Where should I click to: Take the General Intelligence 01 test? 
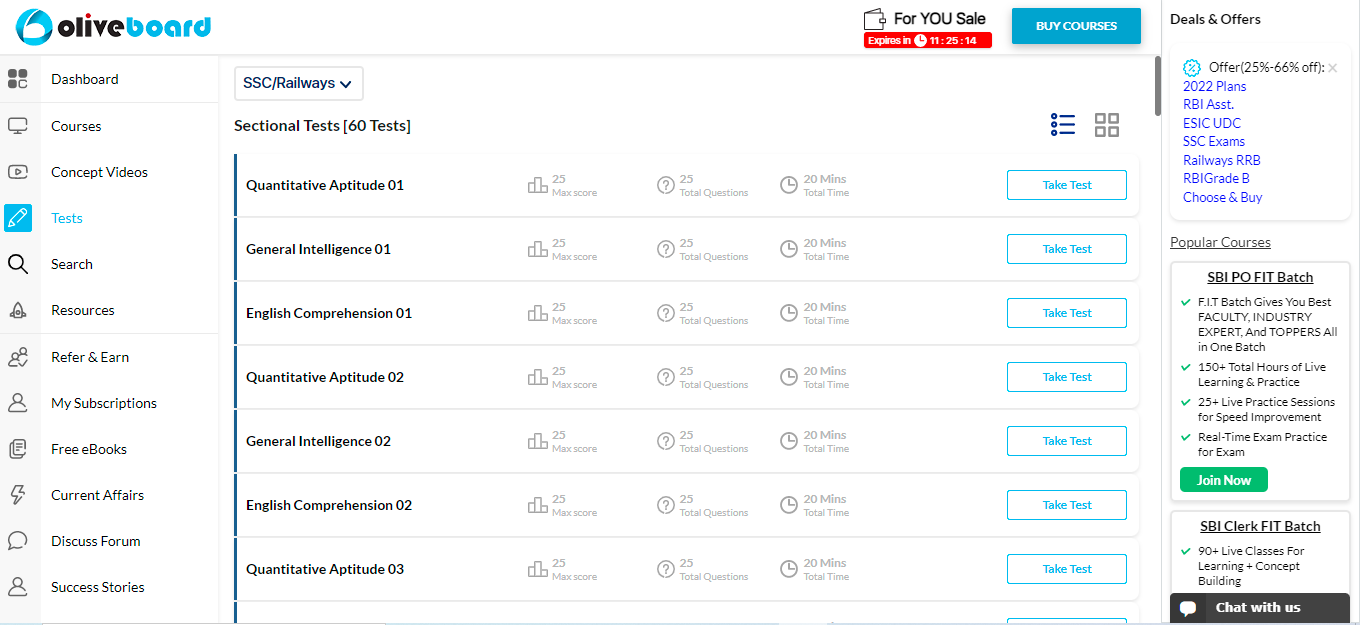[x=1067, y=249]
